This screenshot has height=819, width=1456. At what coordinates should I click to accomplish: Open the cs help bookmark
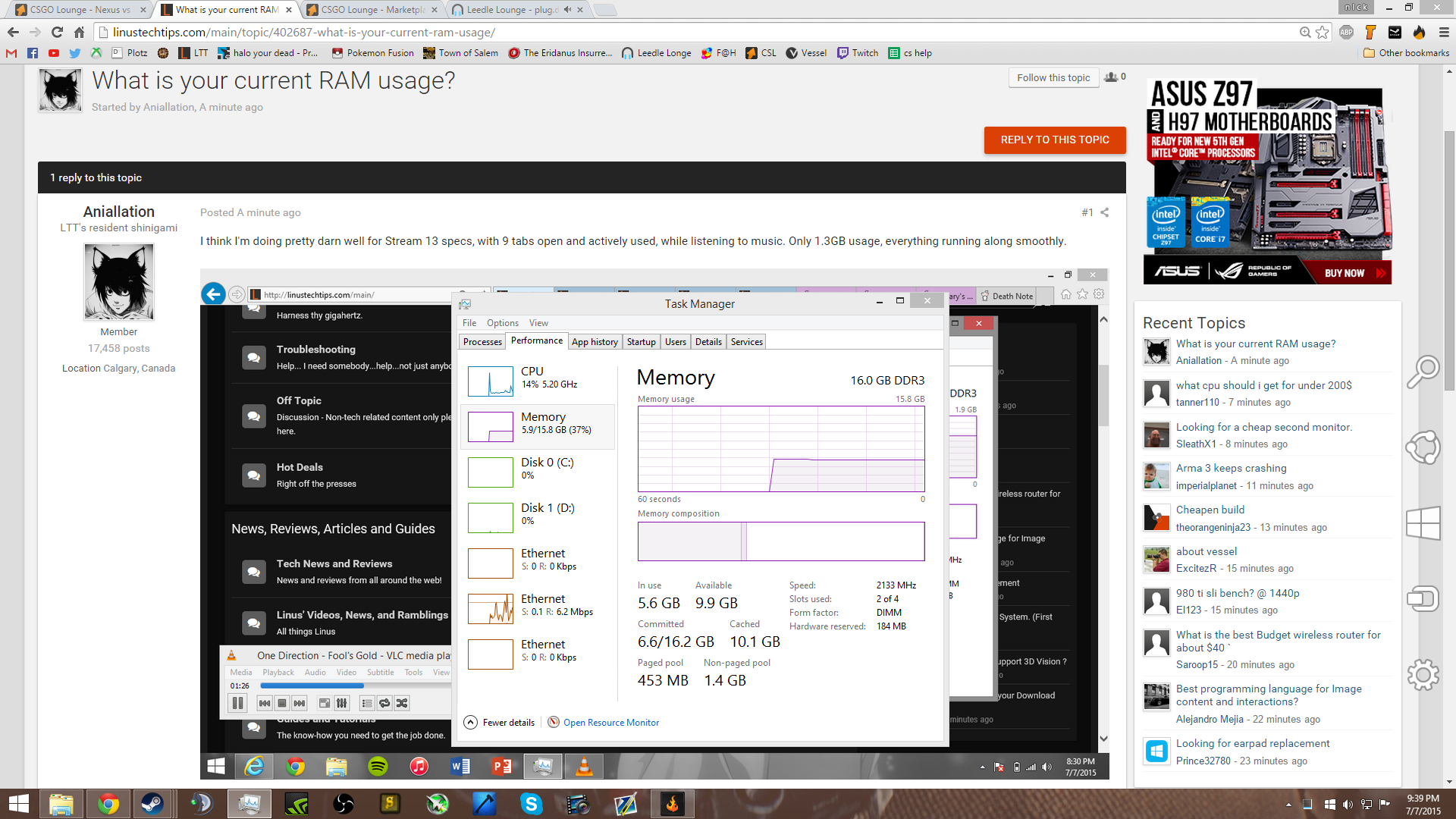[x=910, y=53]
